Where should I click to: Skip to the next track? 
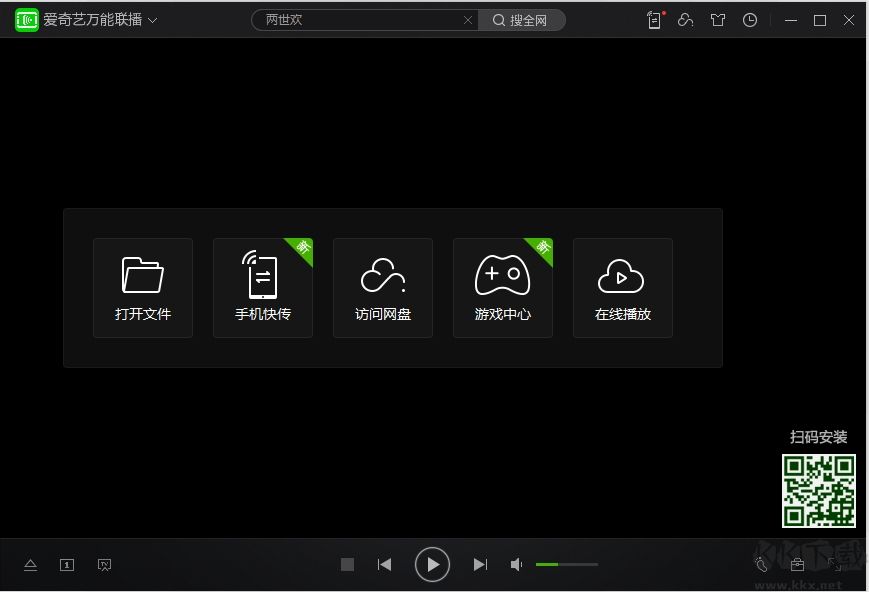(x=480, y=564)
